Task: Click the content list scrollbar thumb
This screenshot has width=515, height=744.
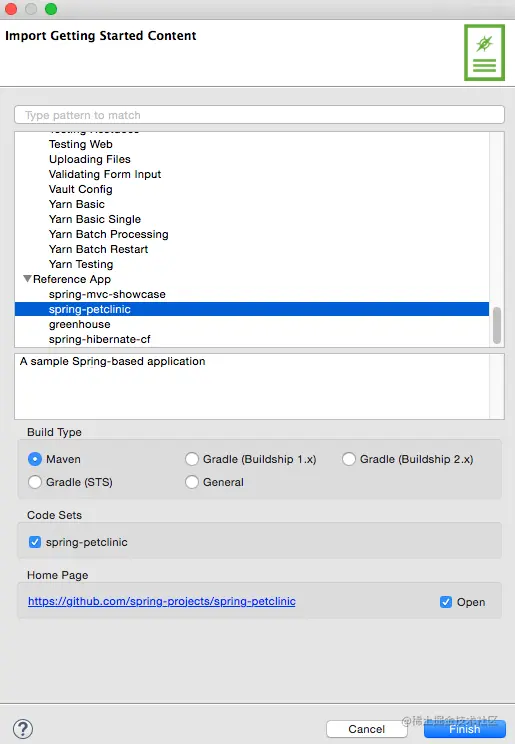Action: [497, 326]
